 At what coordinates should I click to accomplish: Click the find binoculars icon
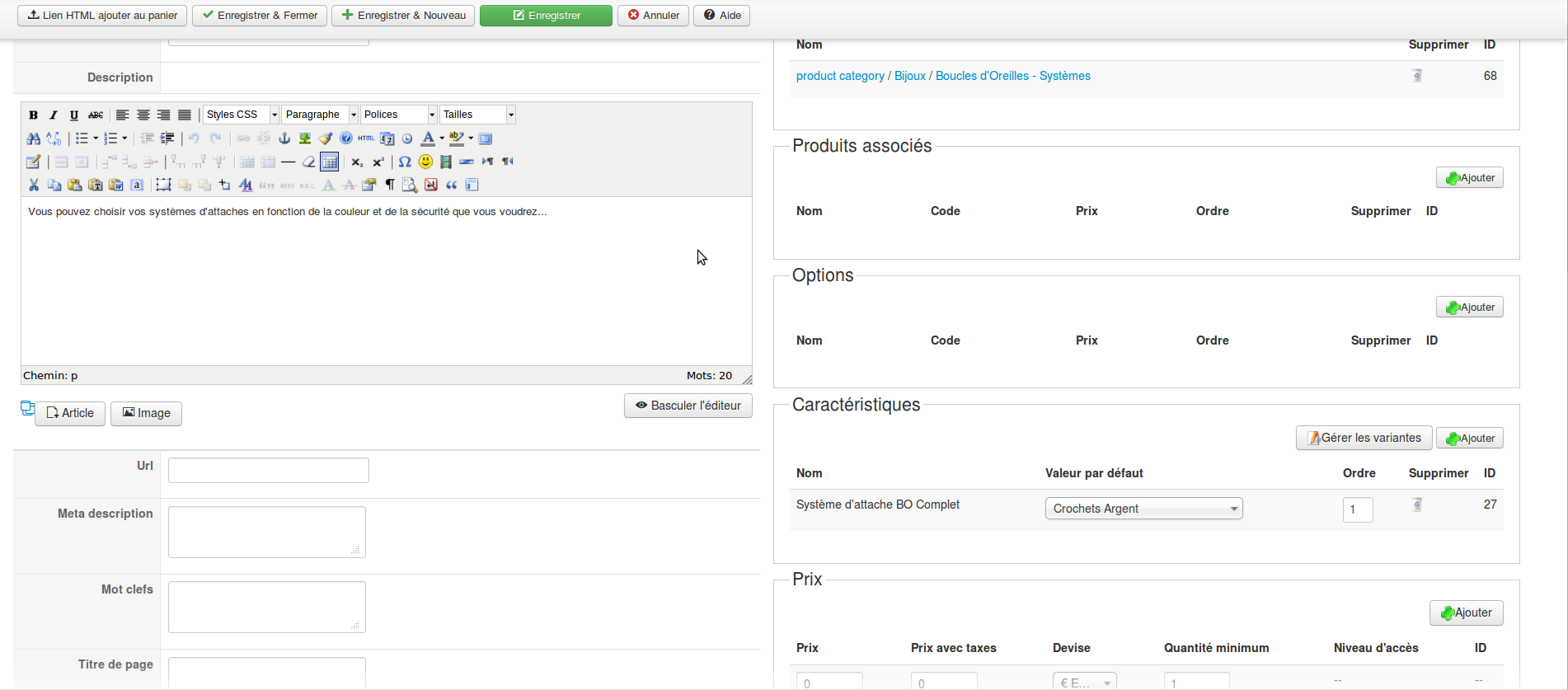click(34, 138)
